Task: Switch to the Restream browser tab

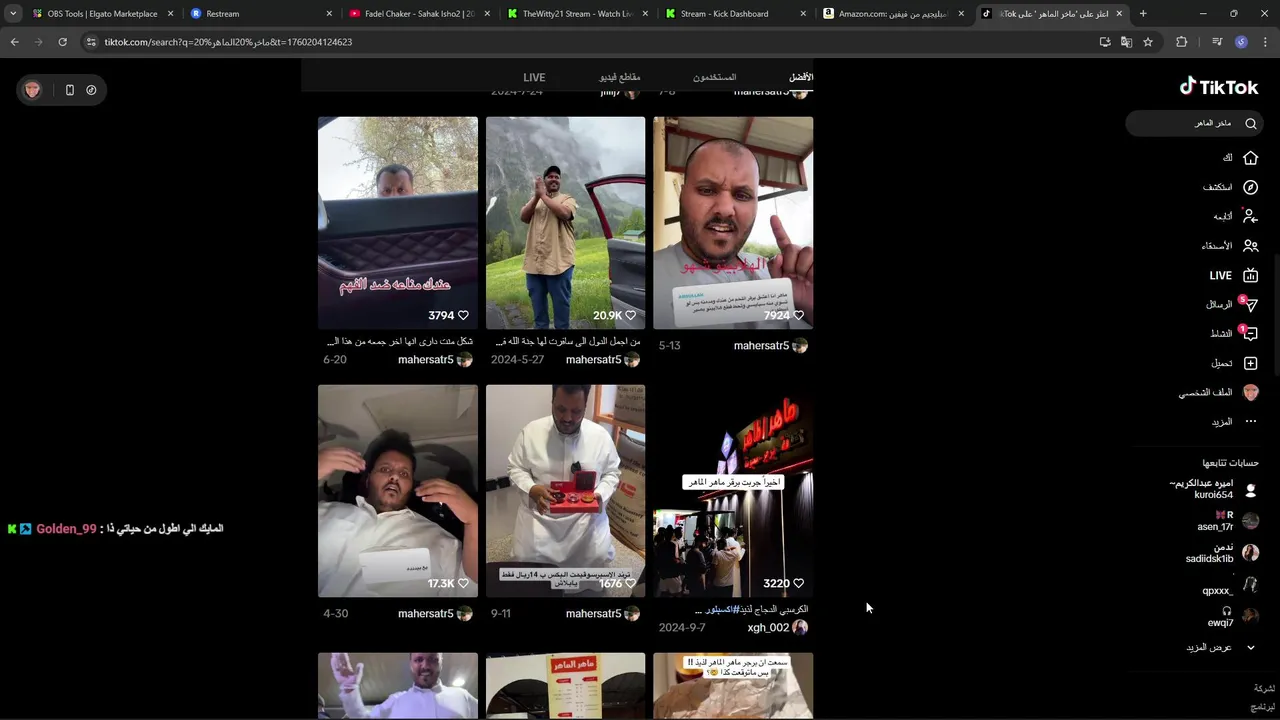Action: tap(260, 14)
